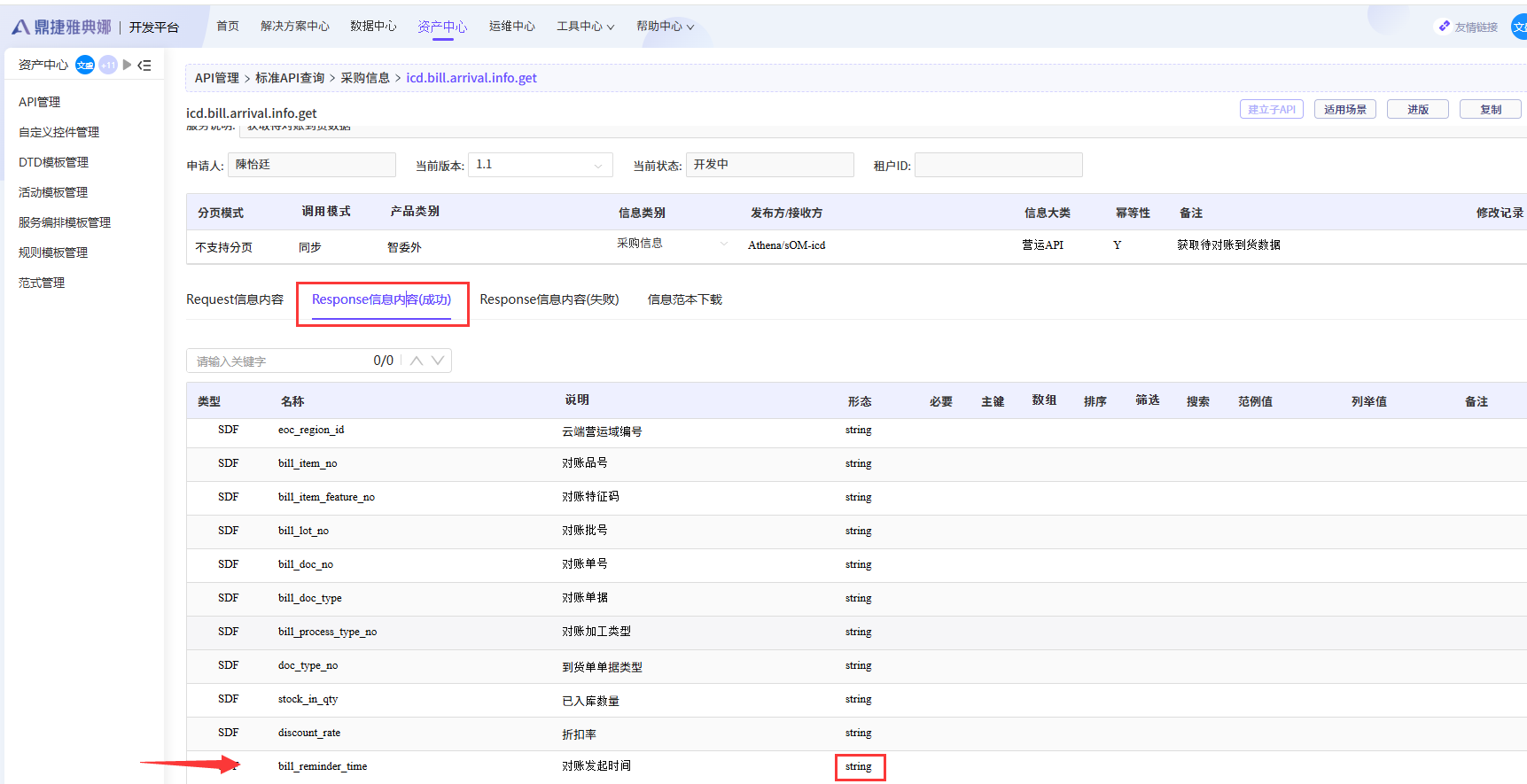
Task: Open 服务编排模板管理 in the sidebar
Action: (65, 222)
